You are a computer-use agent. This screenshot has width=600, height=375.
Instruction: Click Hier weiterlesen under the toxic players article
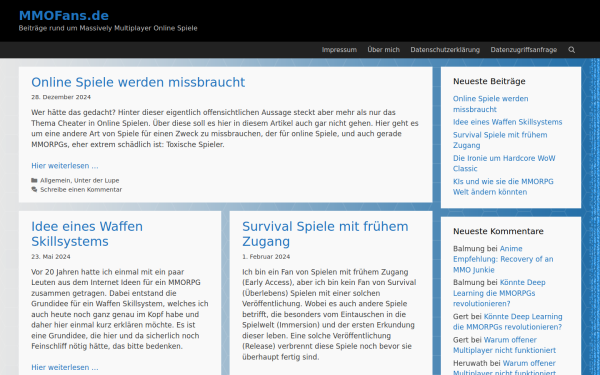(65, 166)
